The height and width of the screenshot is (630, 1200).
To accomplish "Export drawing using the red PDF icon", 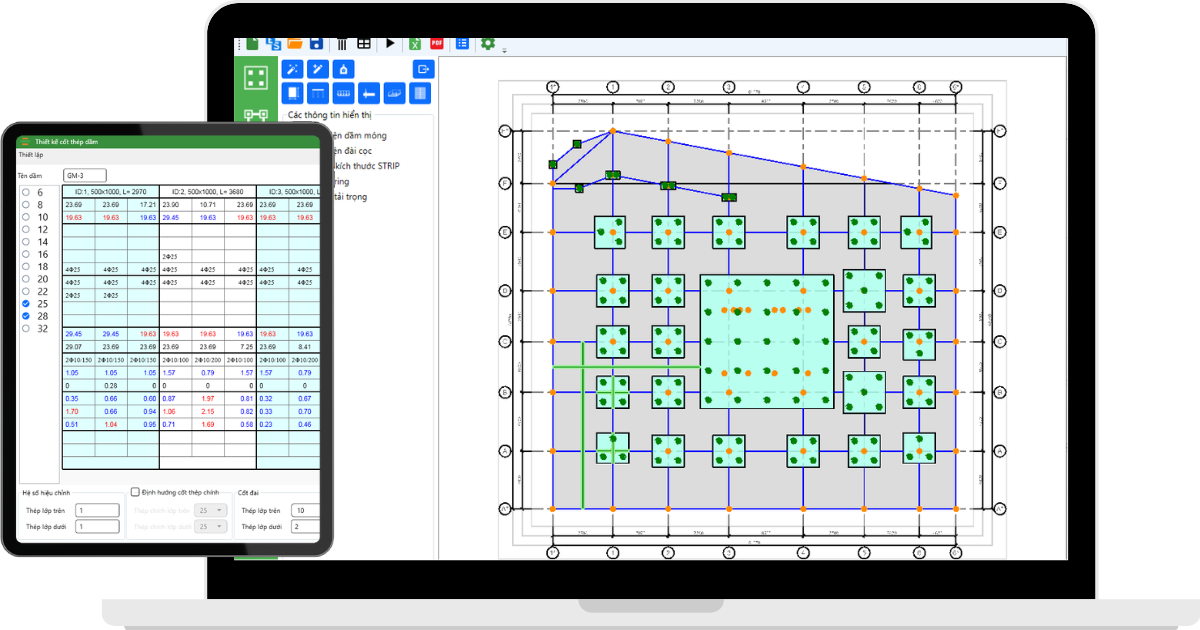I will 437,44.
